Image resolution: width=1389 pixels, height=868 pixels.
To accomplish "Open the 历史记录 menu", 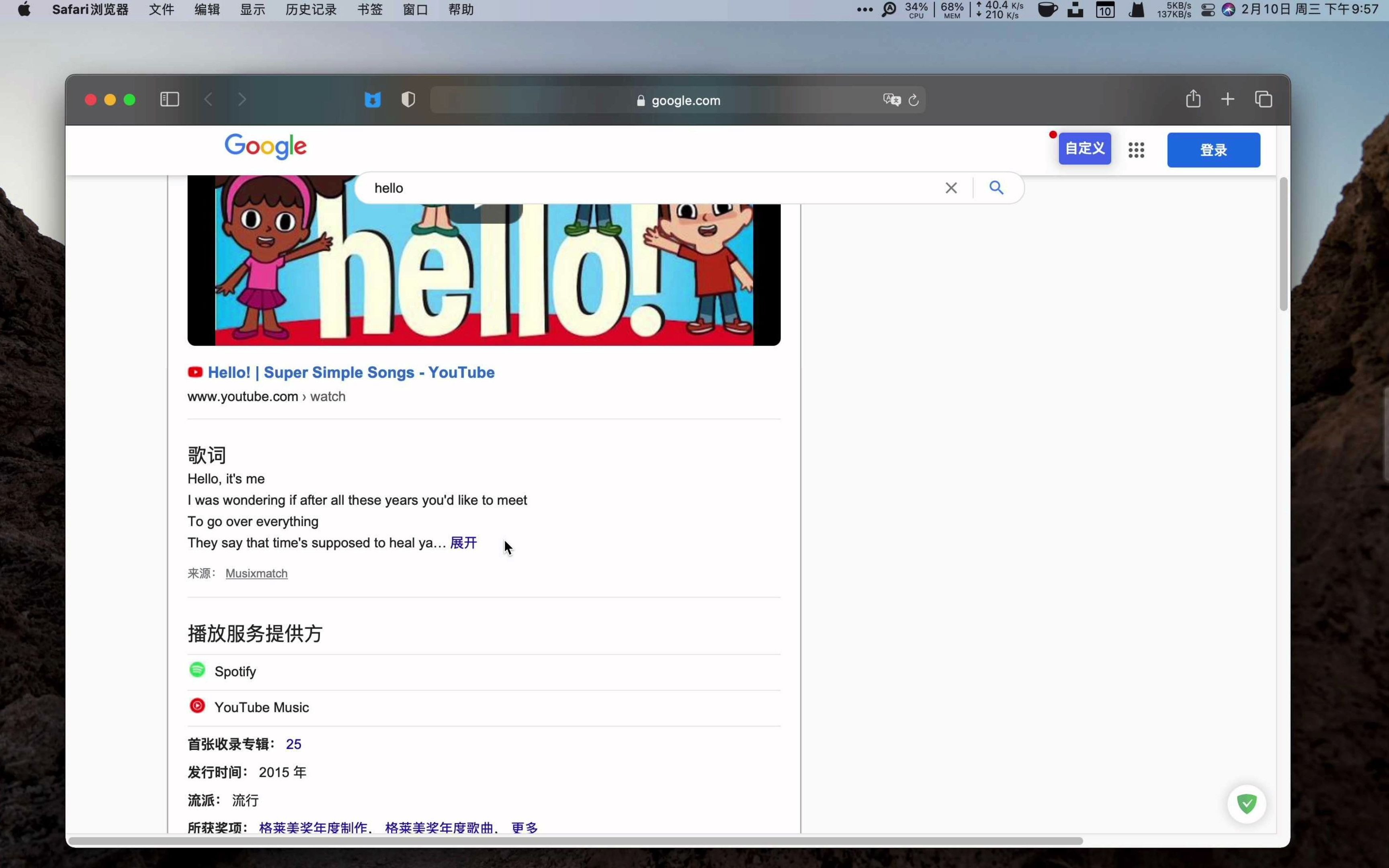I will tap(311, 10).
